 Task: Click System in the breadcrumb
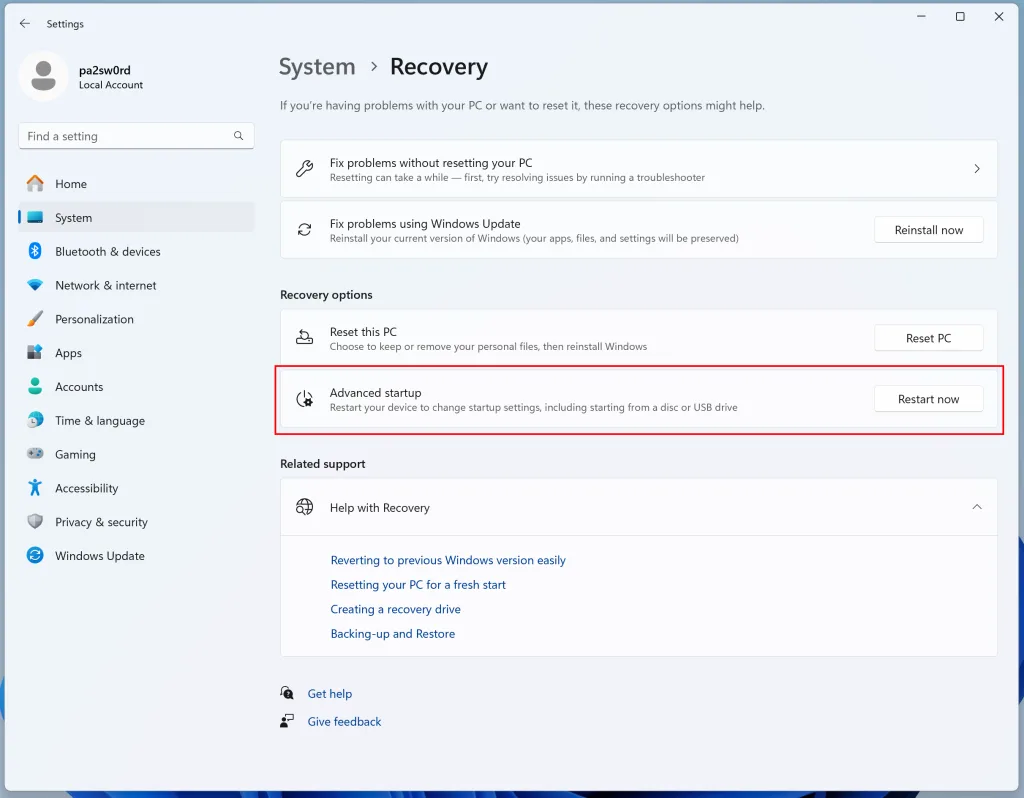point(317,67)
